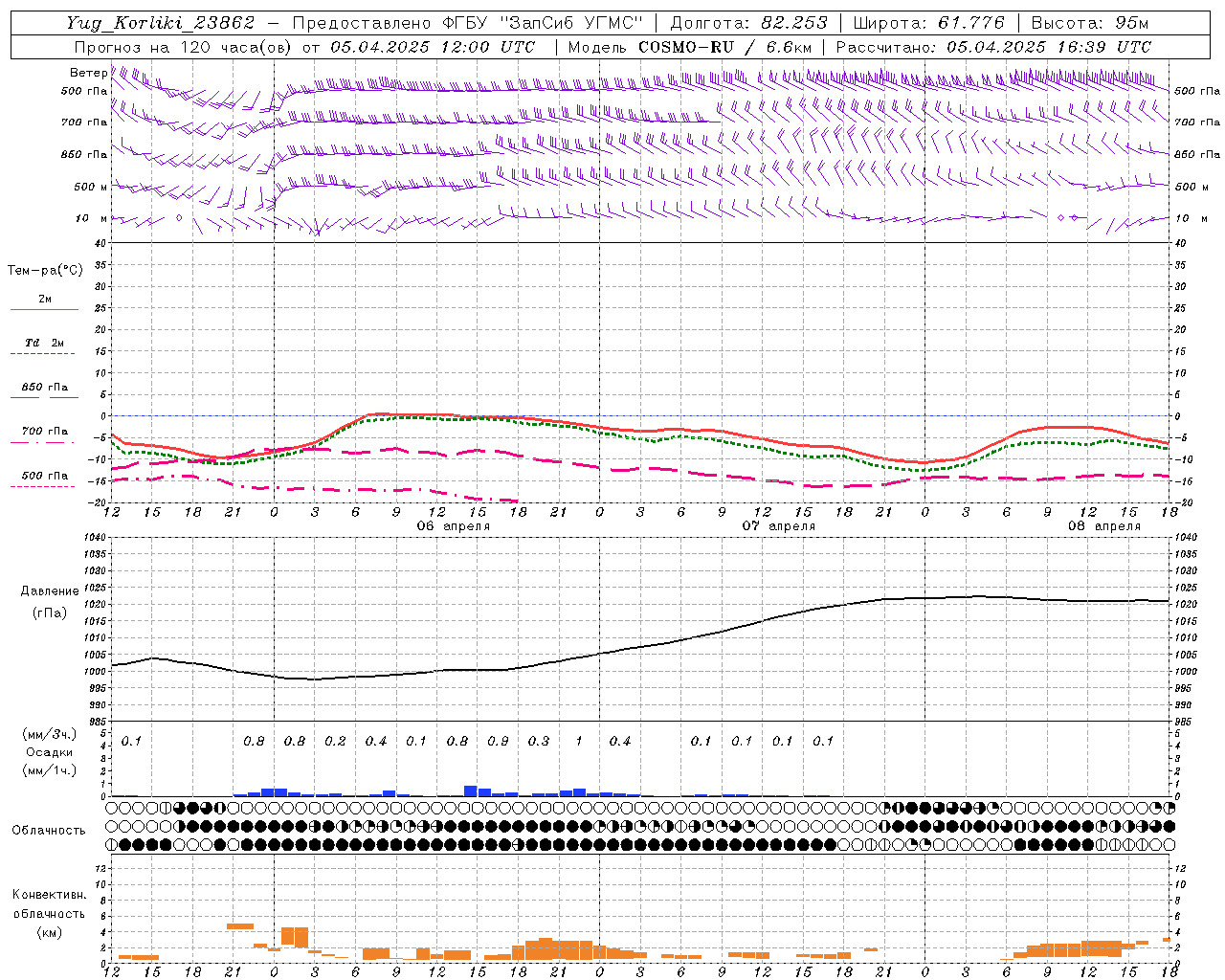This screenshot has height=980, width=1225.
Task: Click the 'Тем-ра(°C)' temperature panel label
Action: (x=45, y=271)
